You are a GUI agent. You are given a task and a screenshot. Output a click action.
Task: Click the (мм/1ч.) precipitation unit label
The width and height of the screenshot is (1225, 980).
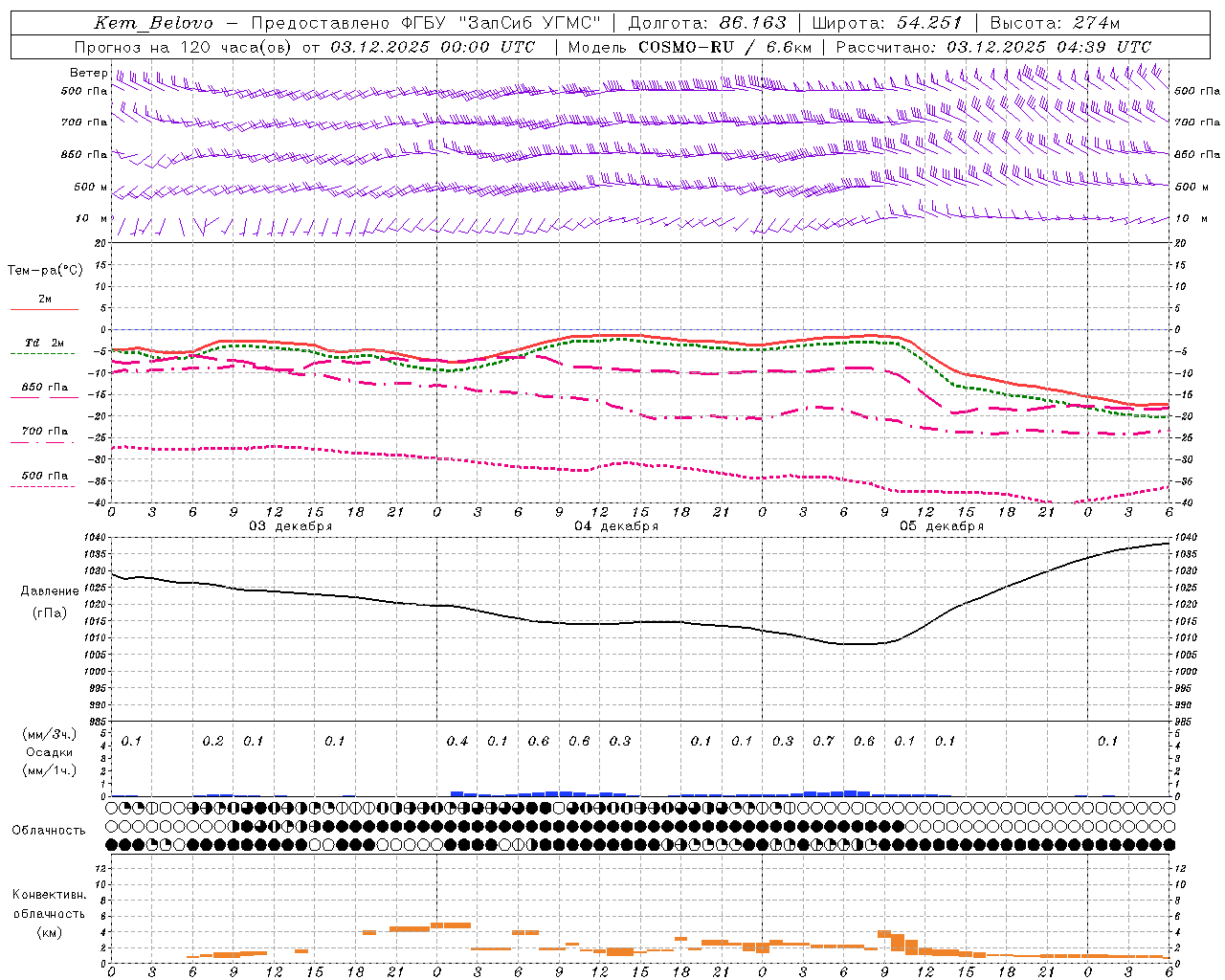50,770
